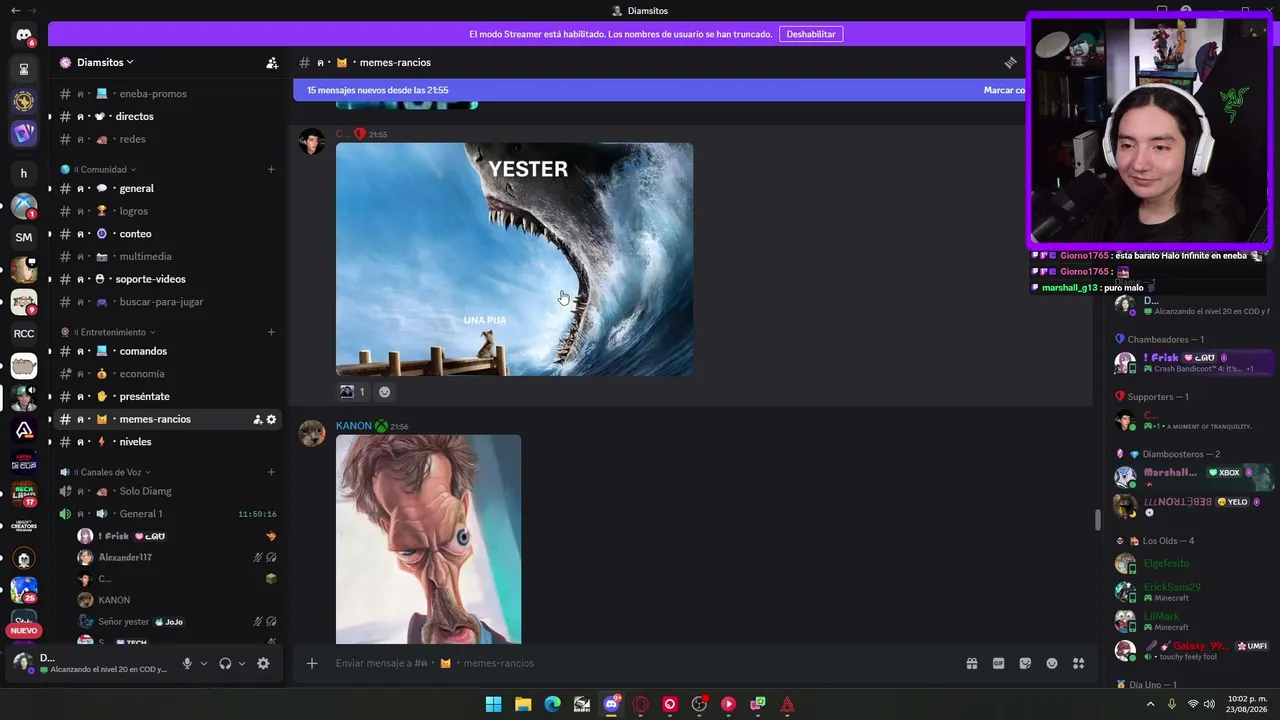Navigate back with the back arrow

point(15,10)
